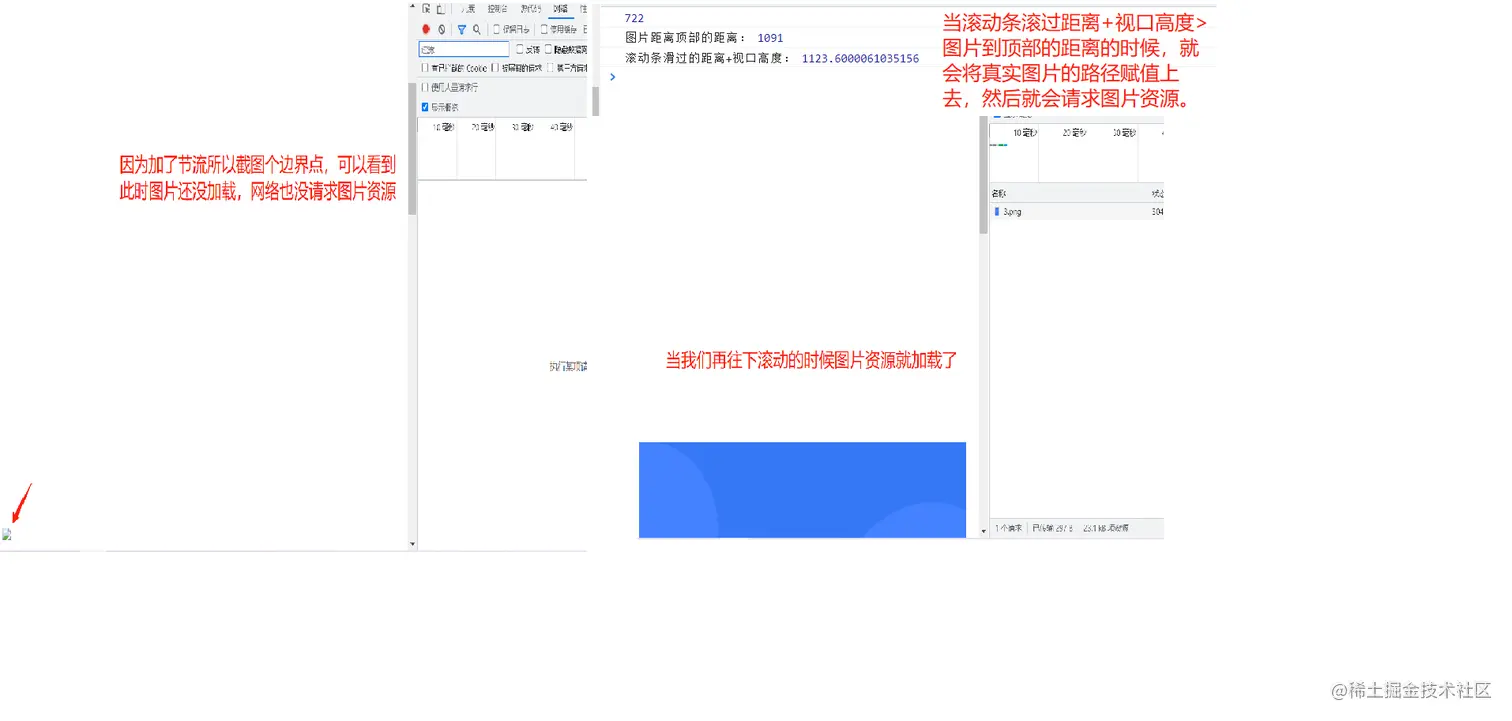Enable the 停用缓存 (Disable cache) checkbox
Image resolution: width=1512 pixels, height=721 pixels.
(x=544, y=30)
